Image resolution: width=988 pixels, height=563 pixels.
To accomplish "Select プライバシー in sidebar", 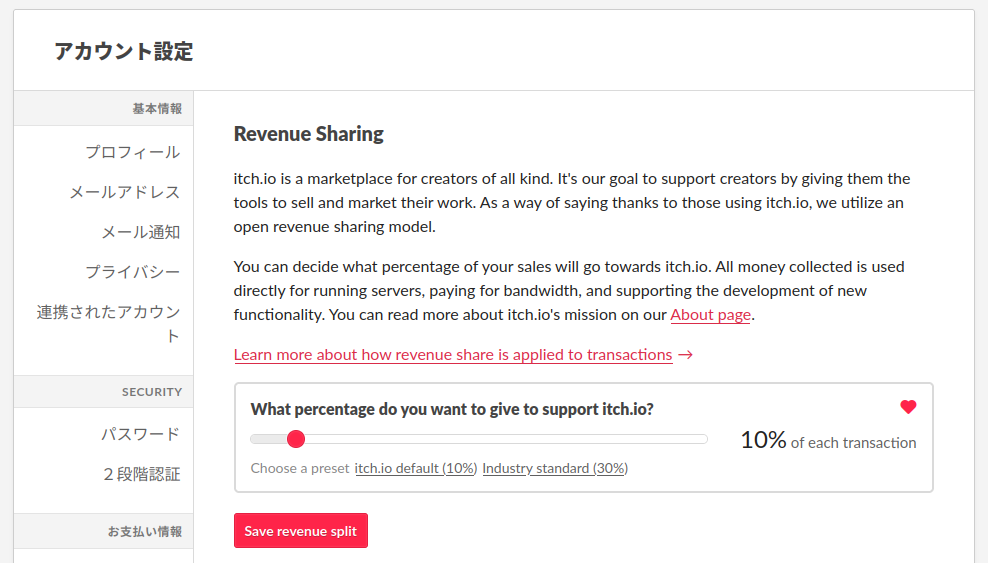I will (x=132, y=272).
